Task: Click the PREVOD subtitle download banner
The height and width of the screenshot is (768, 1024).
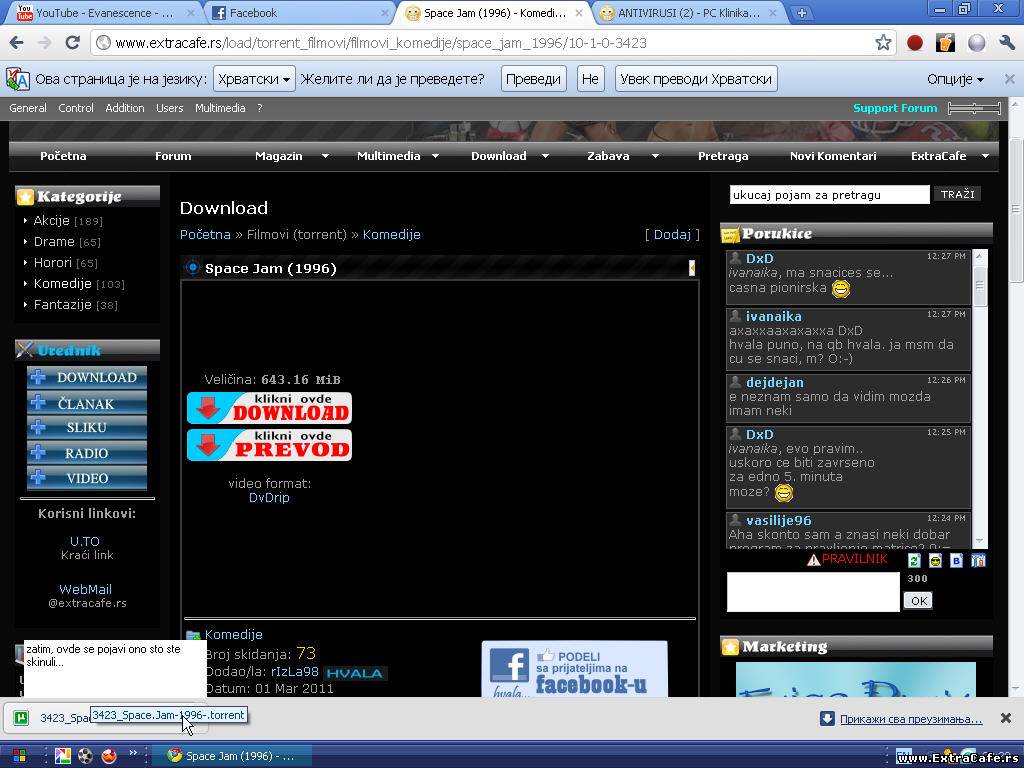Action: click(x=269, y=445)
